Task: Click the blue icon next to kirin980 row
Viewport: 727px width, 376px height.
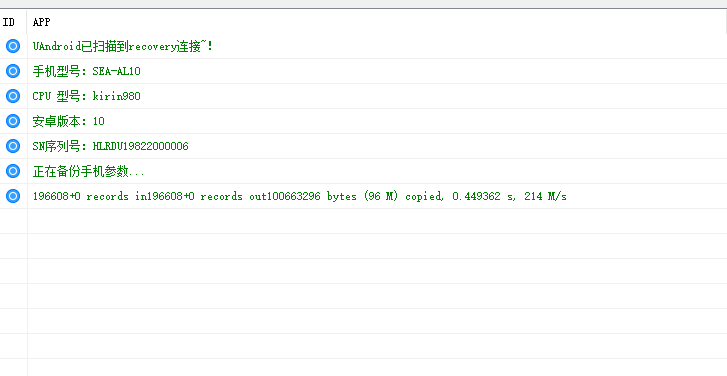Action: click(13, 96)
